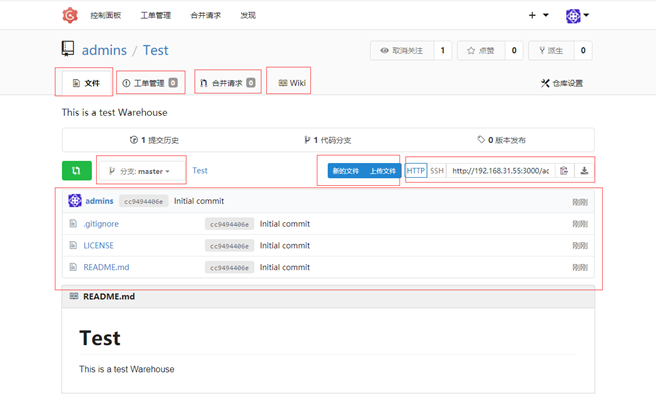Open the plus create-new dropdown
The height and width of the screenshot is (400, 656).
[538, 15]
